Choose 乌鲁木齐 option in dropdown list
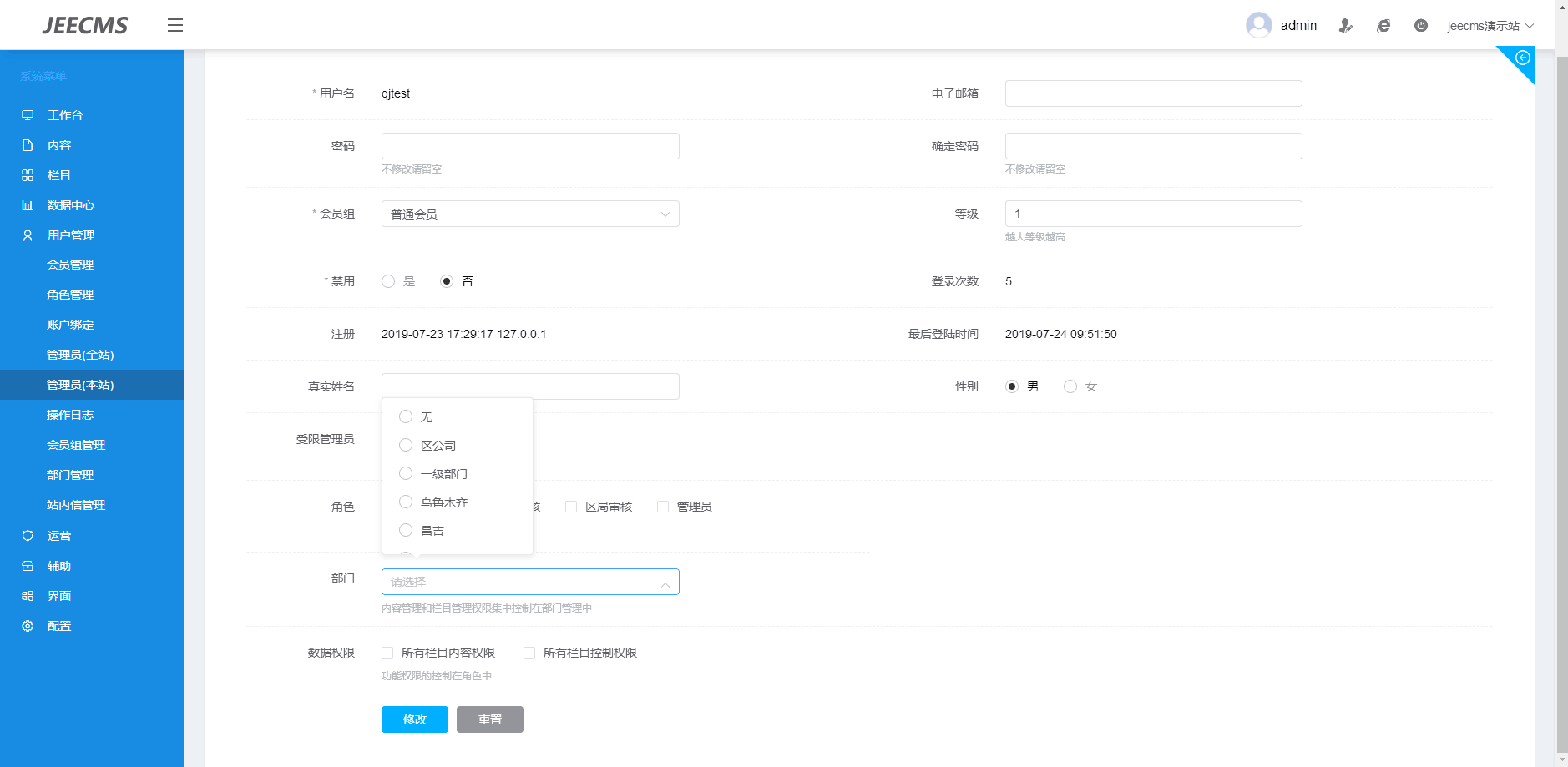The width and height of the screenshot is (1568, 767). (x=458, y=502)
